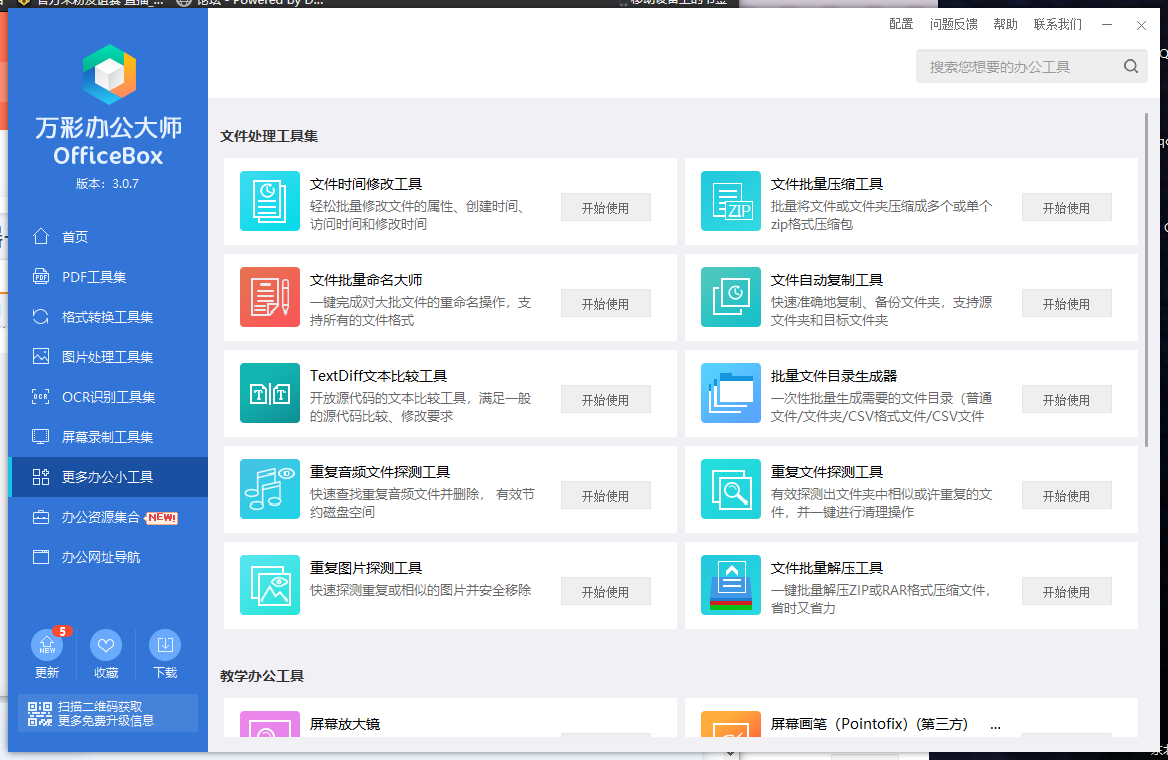Select the 屏幕录制工具集 sidebar icon

41,437
